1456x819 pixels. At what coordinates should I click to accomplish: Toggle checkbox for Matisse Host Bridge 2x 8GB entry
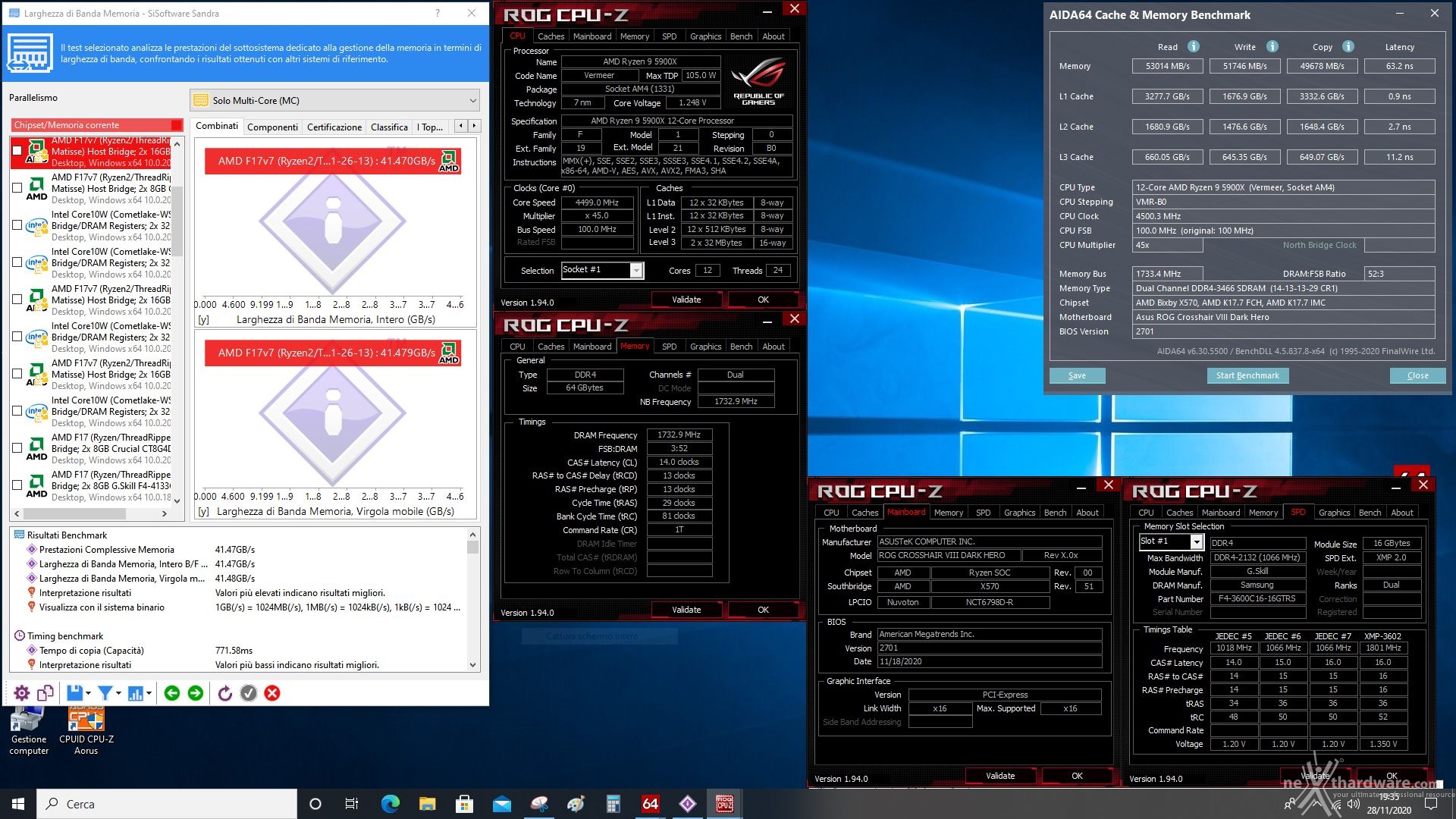point(17,188)
